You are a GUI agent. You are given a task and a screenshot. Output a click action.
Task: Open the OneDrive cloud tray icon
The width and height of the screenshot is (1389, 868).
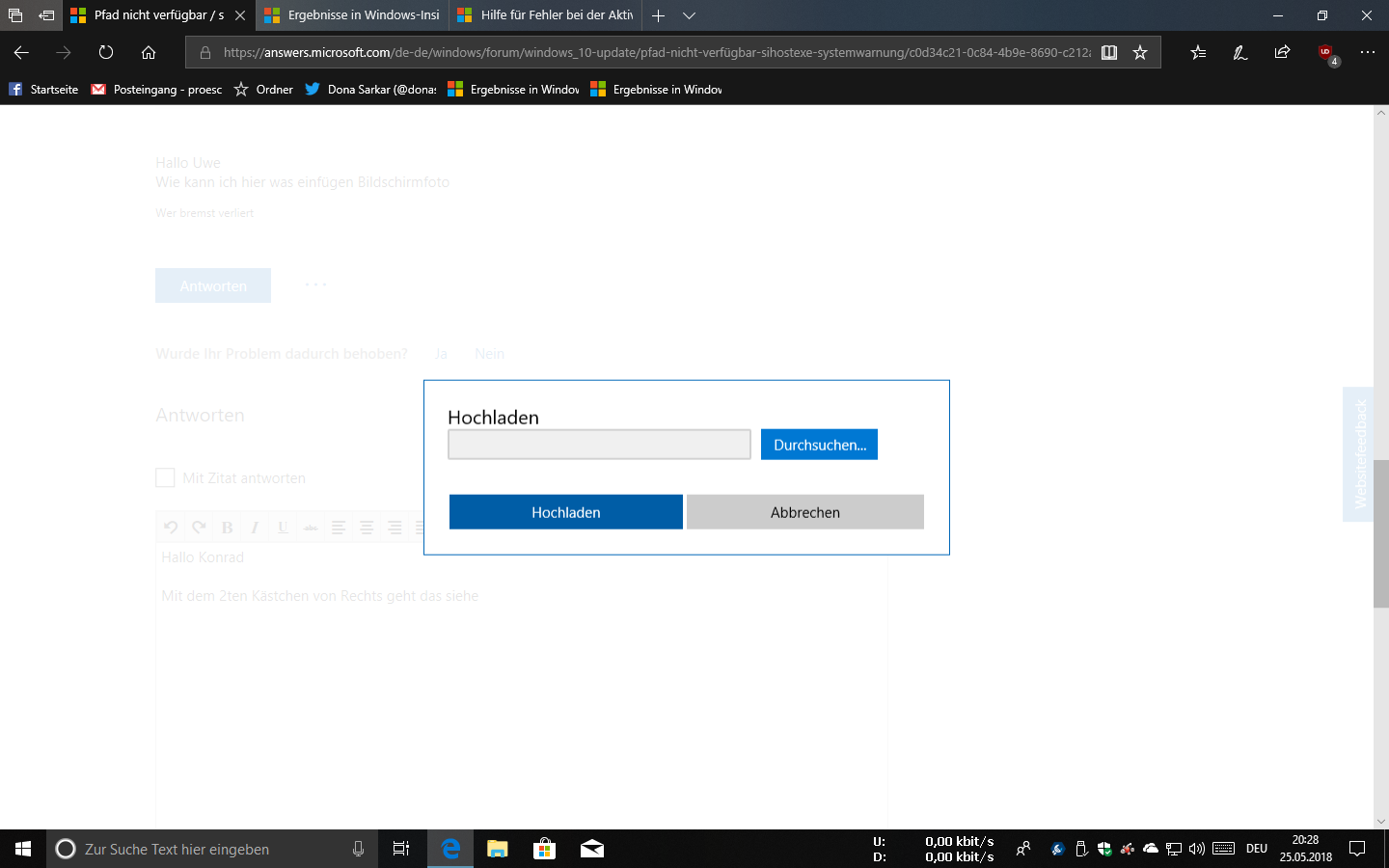tap(1151, 849)
